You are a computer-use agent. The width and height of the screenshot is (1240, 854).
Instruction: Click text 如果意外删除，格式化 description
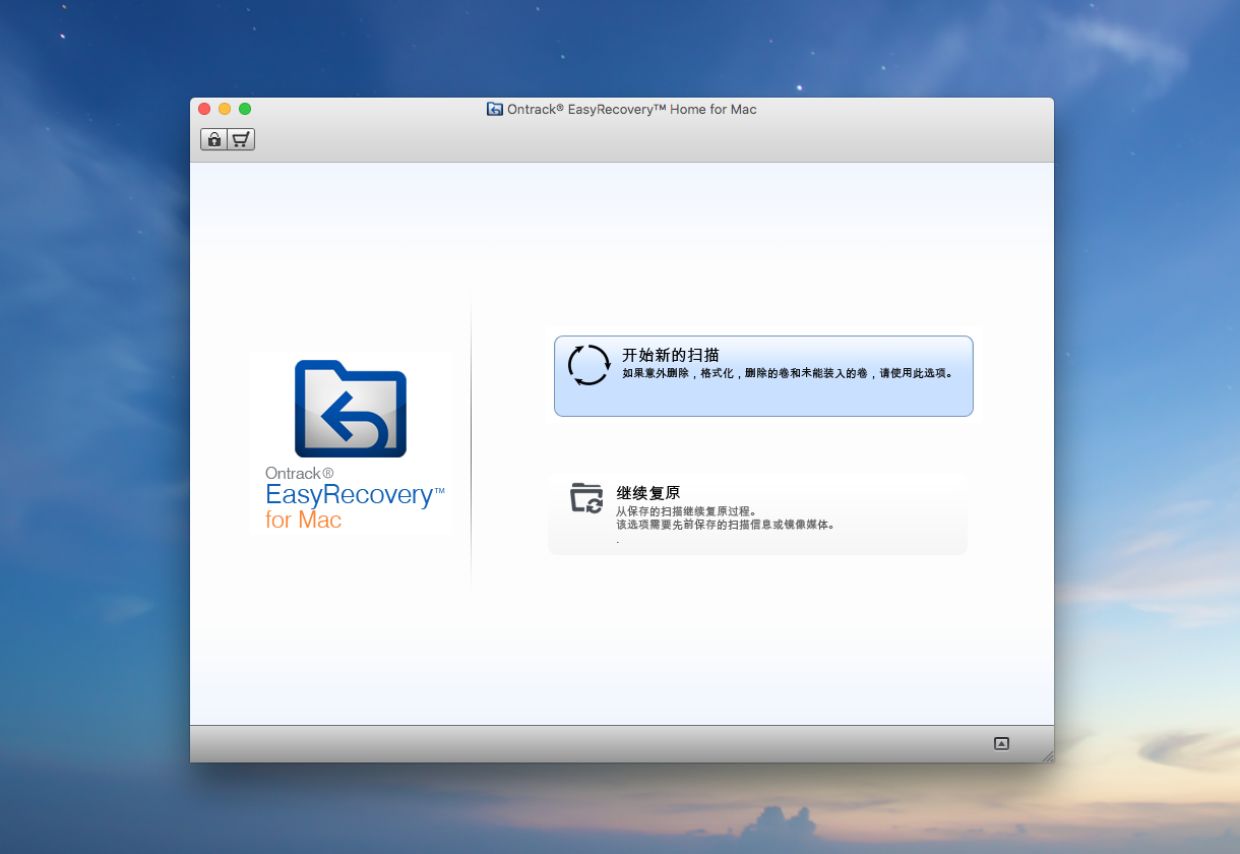tap(787, 374)
